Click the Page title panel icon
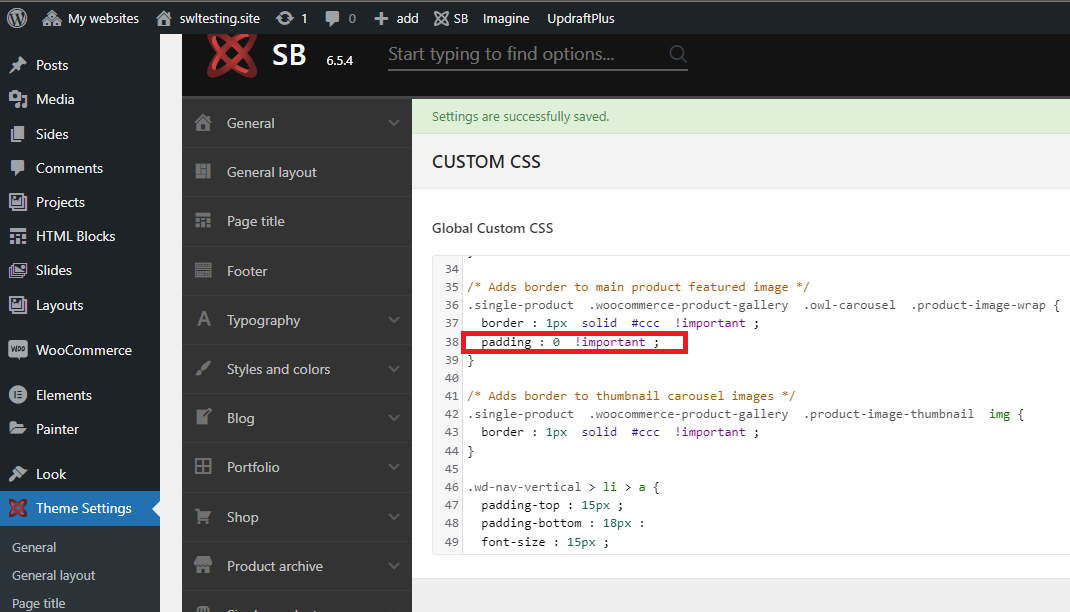1070x612 pixels. coord(203,221)
